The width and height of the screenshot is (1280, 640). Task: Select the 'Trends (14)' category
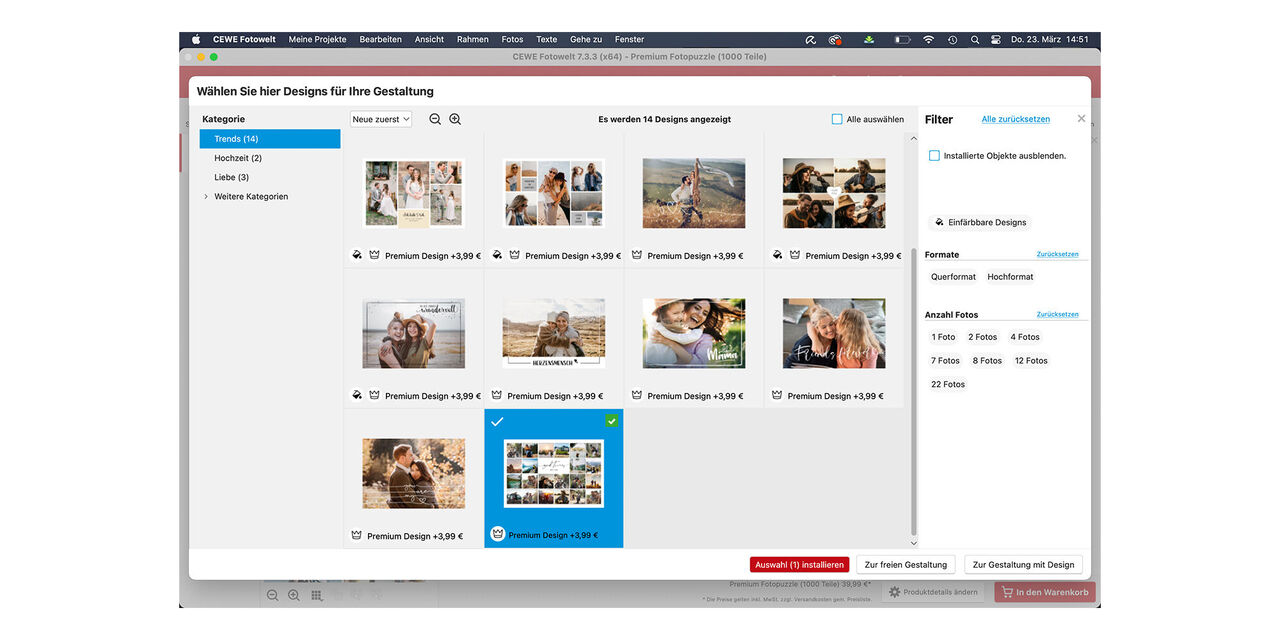[x=270, y=139]
